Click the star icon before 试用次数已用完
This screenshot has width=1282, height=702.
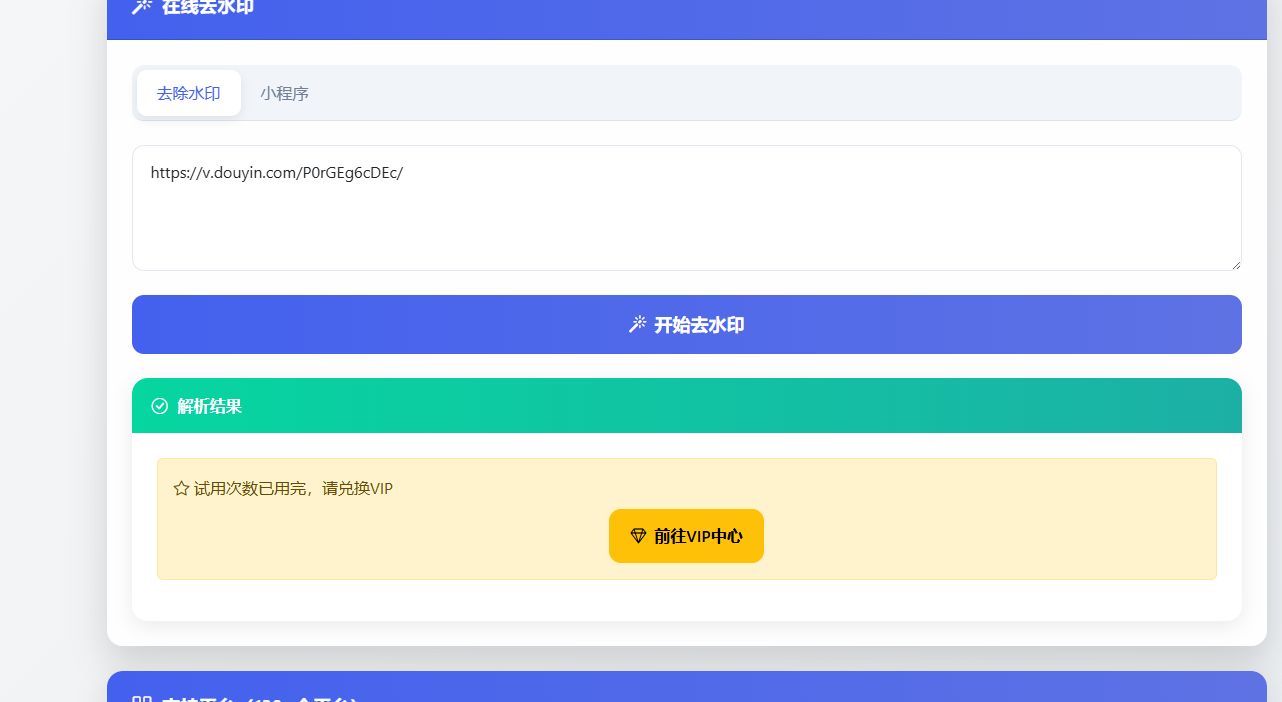[181, 488]
